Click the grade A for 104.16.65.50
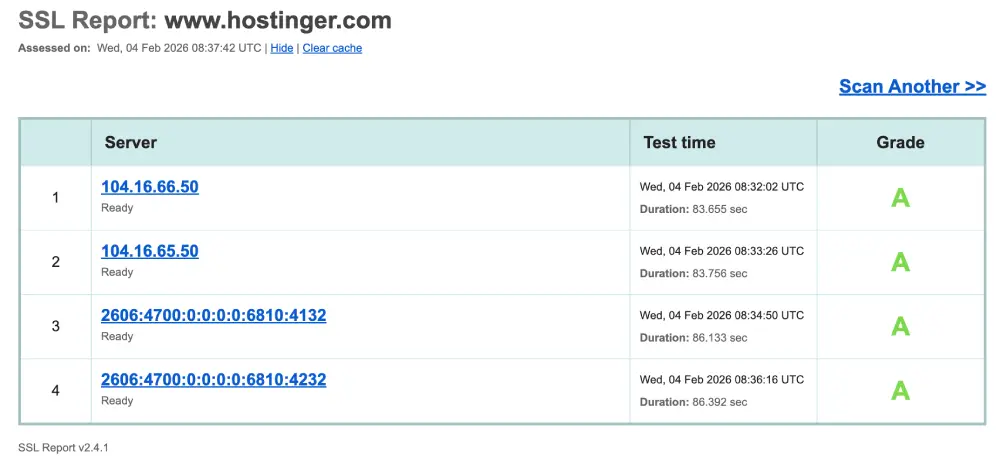Image resolution: width=1000 pixels, height=465 pixels. [x=900, y=262]
